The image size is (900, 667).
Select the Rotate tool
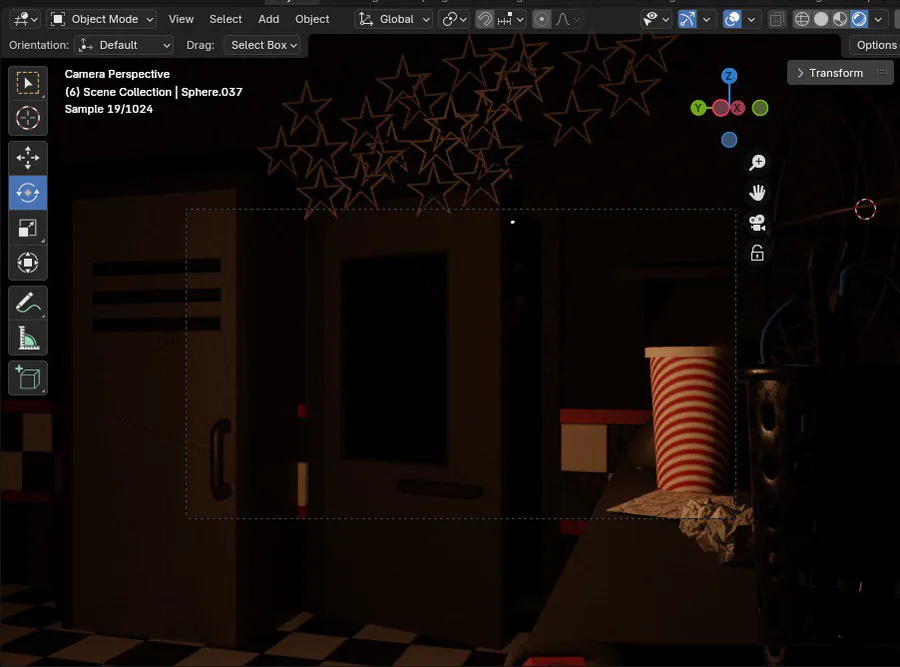(28, 192)
